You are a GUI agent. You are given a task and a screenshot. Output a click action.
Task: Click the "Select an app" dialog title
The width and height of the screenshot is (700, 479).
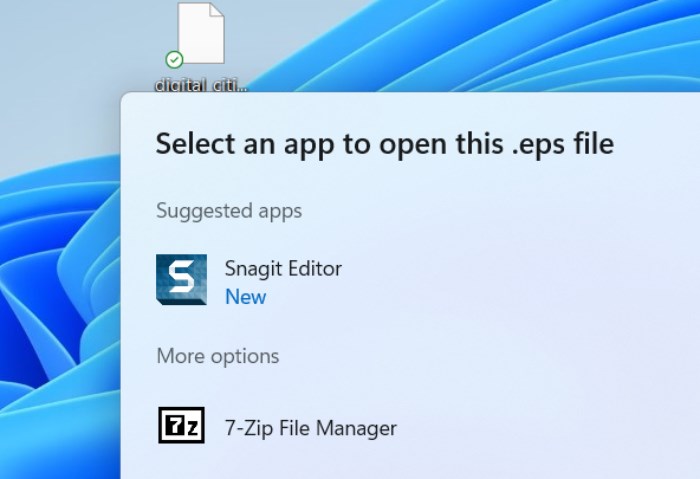[384, 144]
